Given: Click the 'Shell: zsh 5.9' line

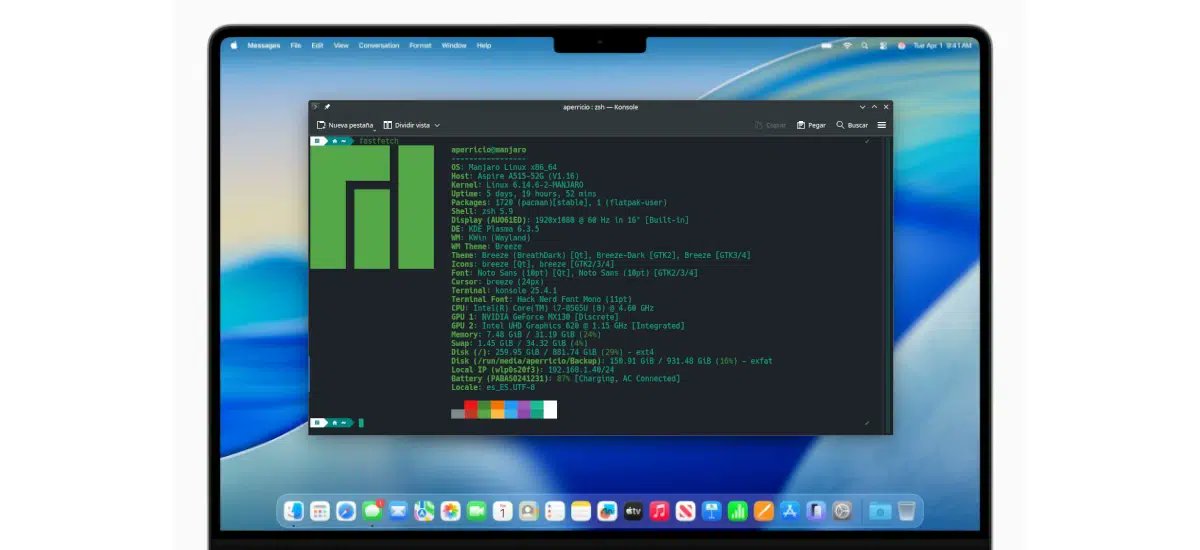Looking at the screenshot, I should [482, 211].
